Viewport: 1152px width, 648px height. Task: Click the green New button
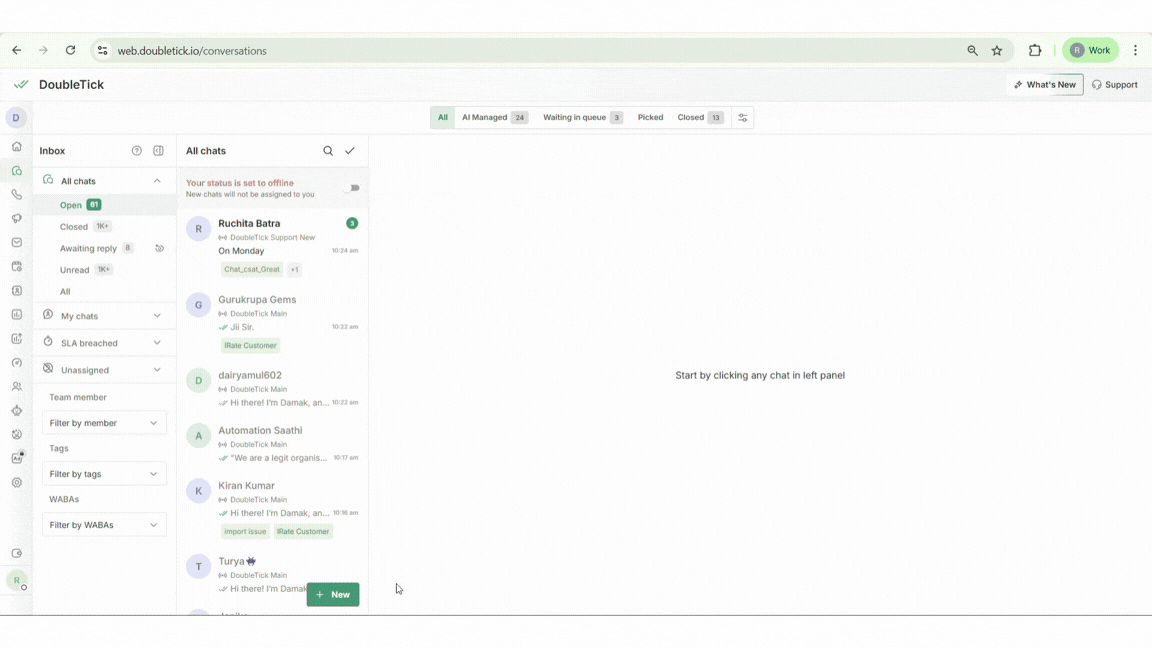333,595
